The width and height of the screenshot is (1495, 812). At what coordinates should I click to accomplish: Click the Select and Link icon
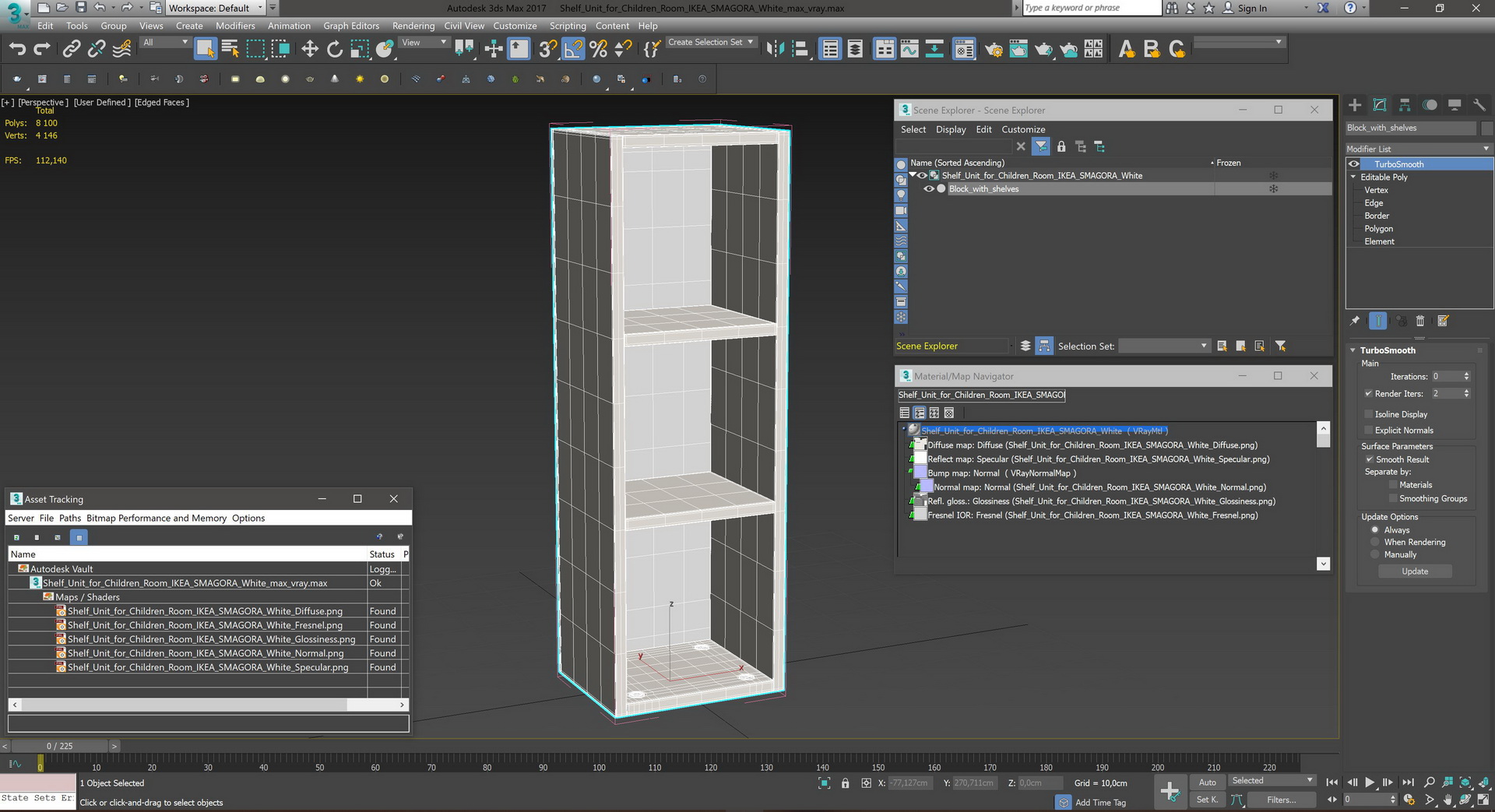(x=72, y=49)
